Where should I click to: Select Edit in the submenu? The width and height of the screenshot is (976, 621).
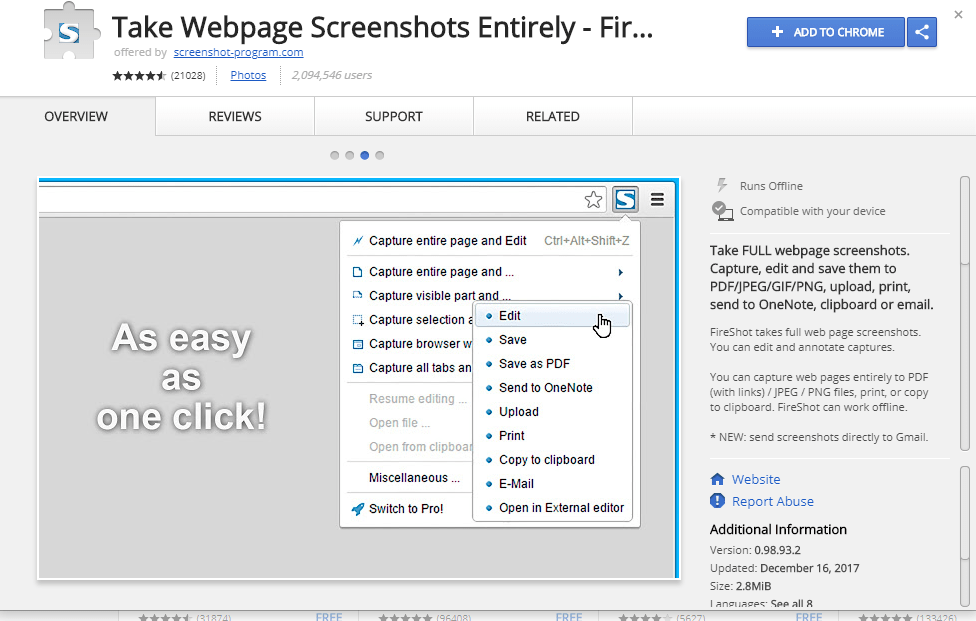tap(553, 316)
